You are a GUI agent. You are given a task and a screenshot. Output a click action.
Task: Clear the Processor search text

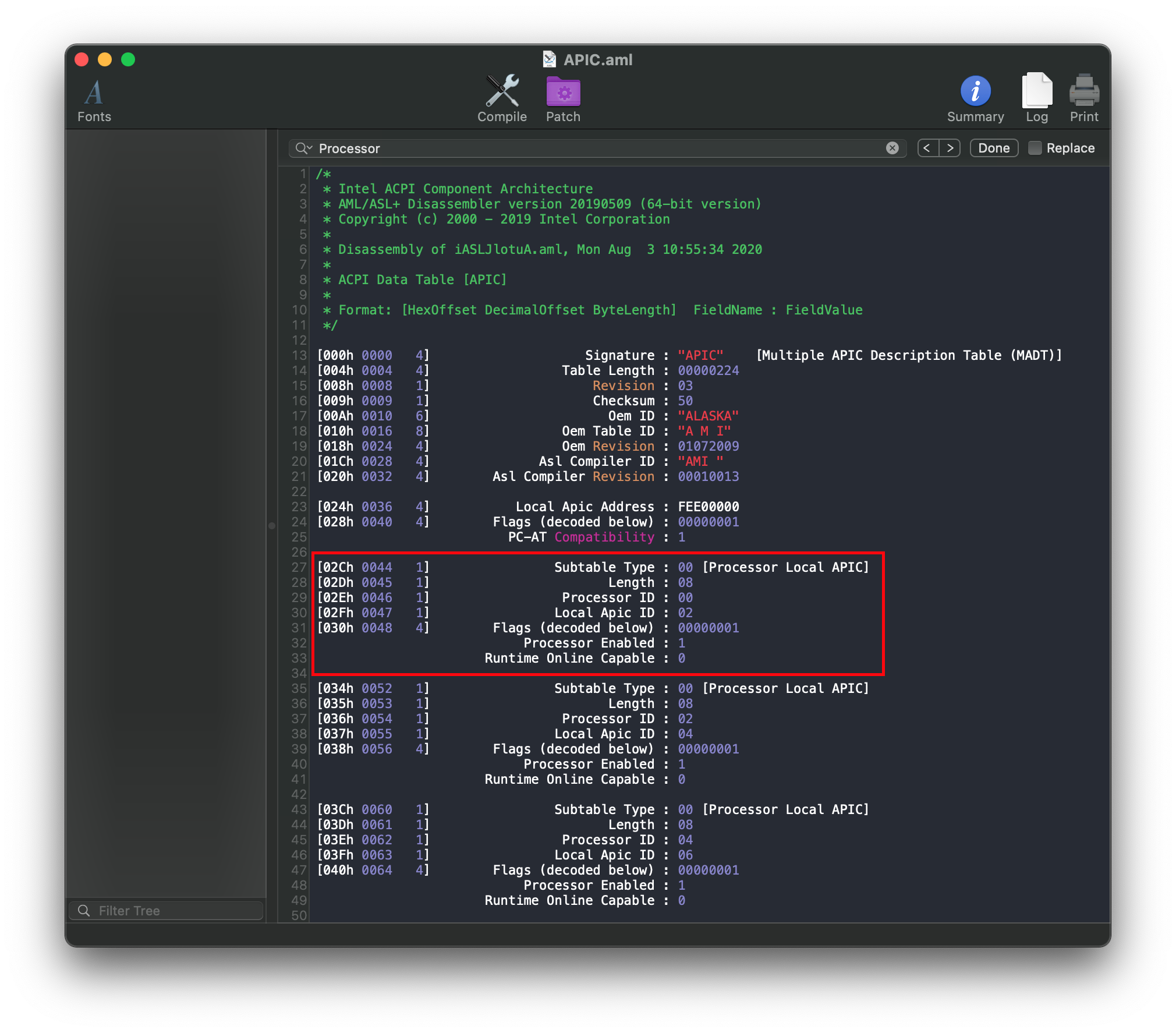coord(892,148)
